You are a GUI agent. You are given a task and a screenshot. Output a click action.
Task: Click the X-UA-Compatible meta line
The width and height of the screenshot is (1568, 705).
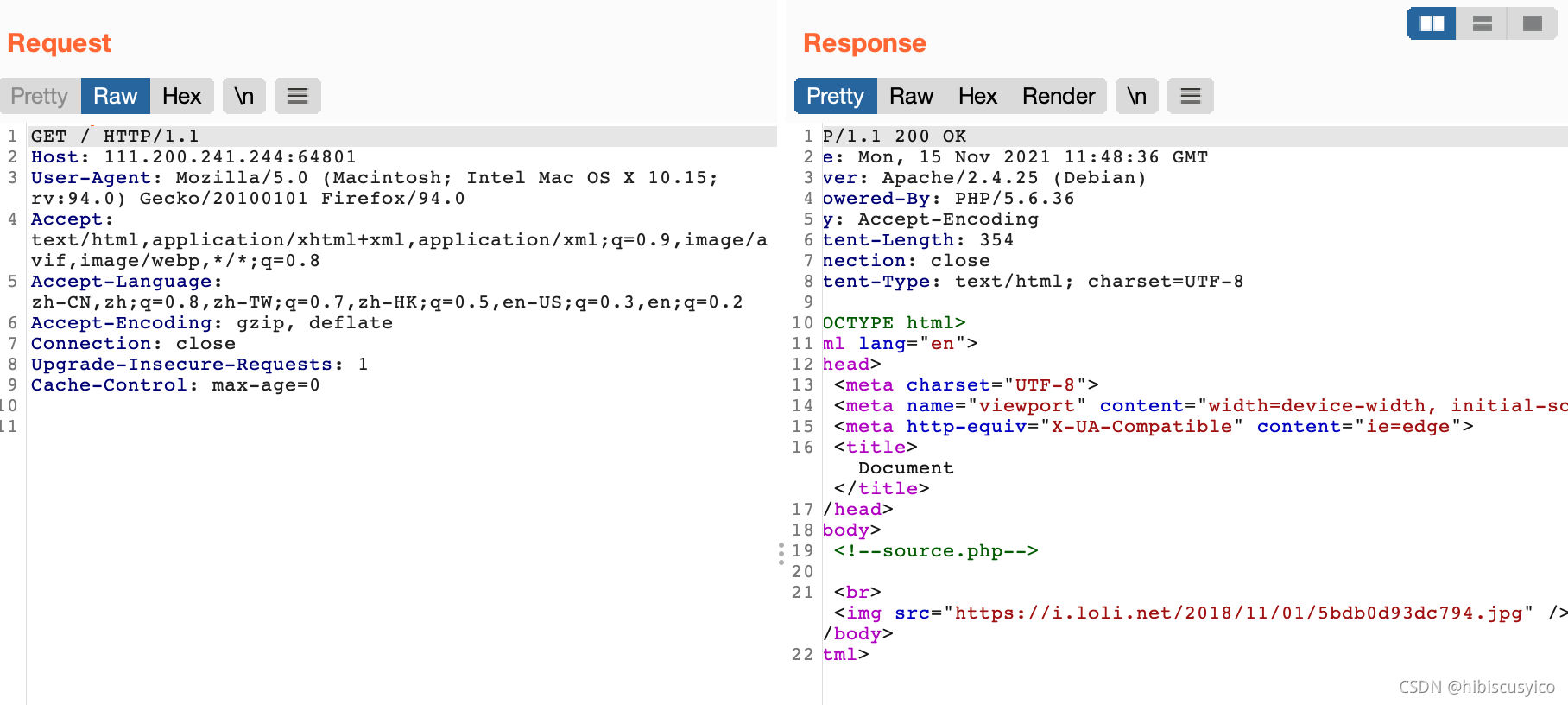[x=1154, y=427]
